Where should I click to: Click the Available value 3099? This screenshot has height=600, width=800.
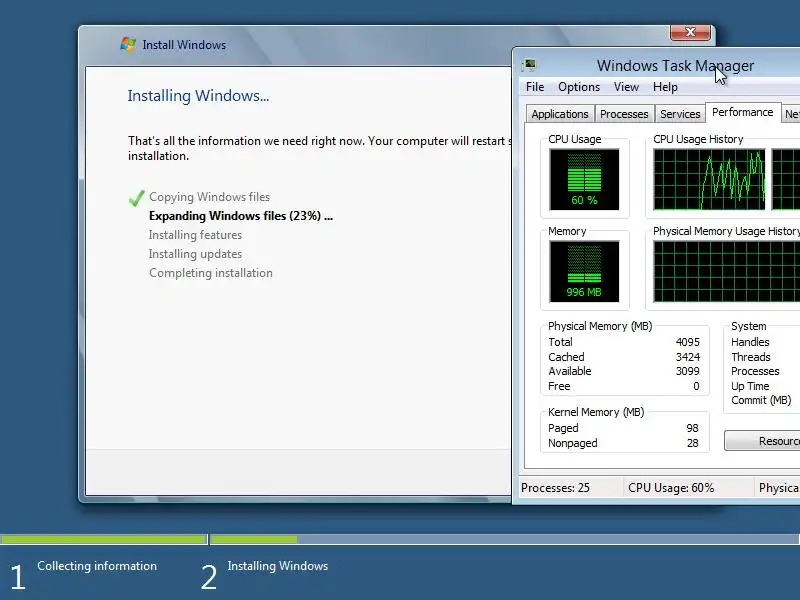(x=687, y=371)
